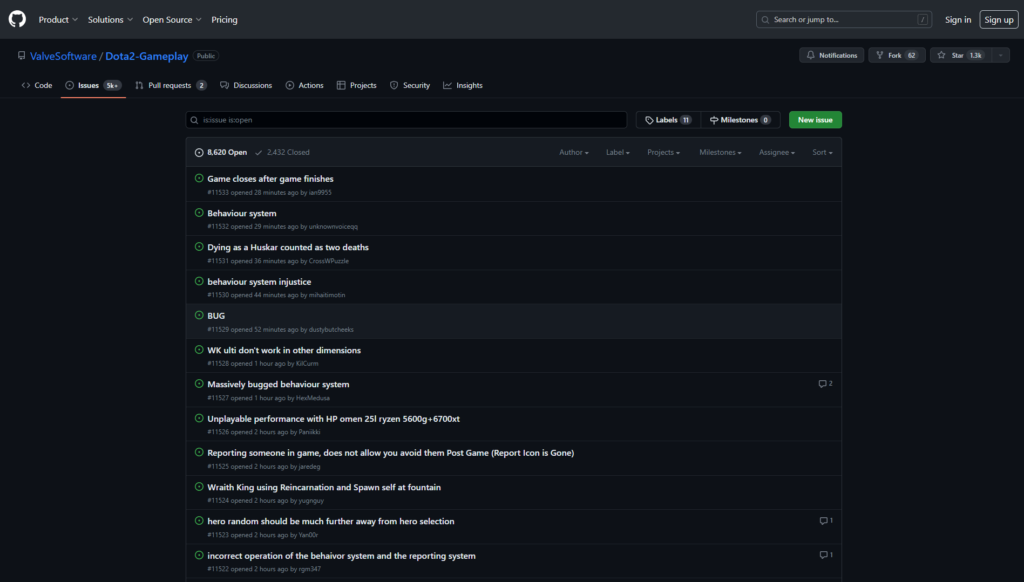
Task: Expand the star list dropdown arrow
Action: [x=1001, y=55]
